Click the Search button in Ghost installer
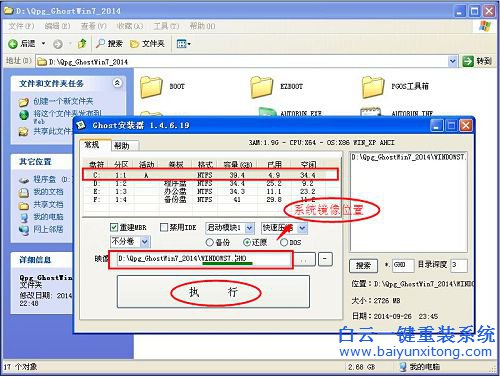The width and height of the screenshot is (500, 377). tap(363, 266)
